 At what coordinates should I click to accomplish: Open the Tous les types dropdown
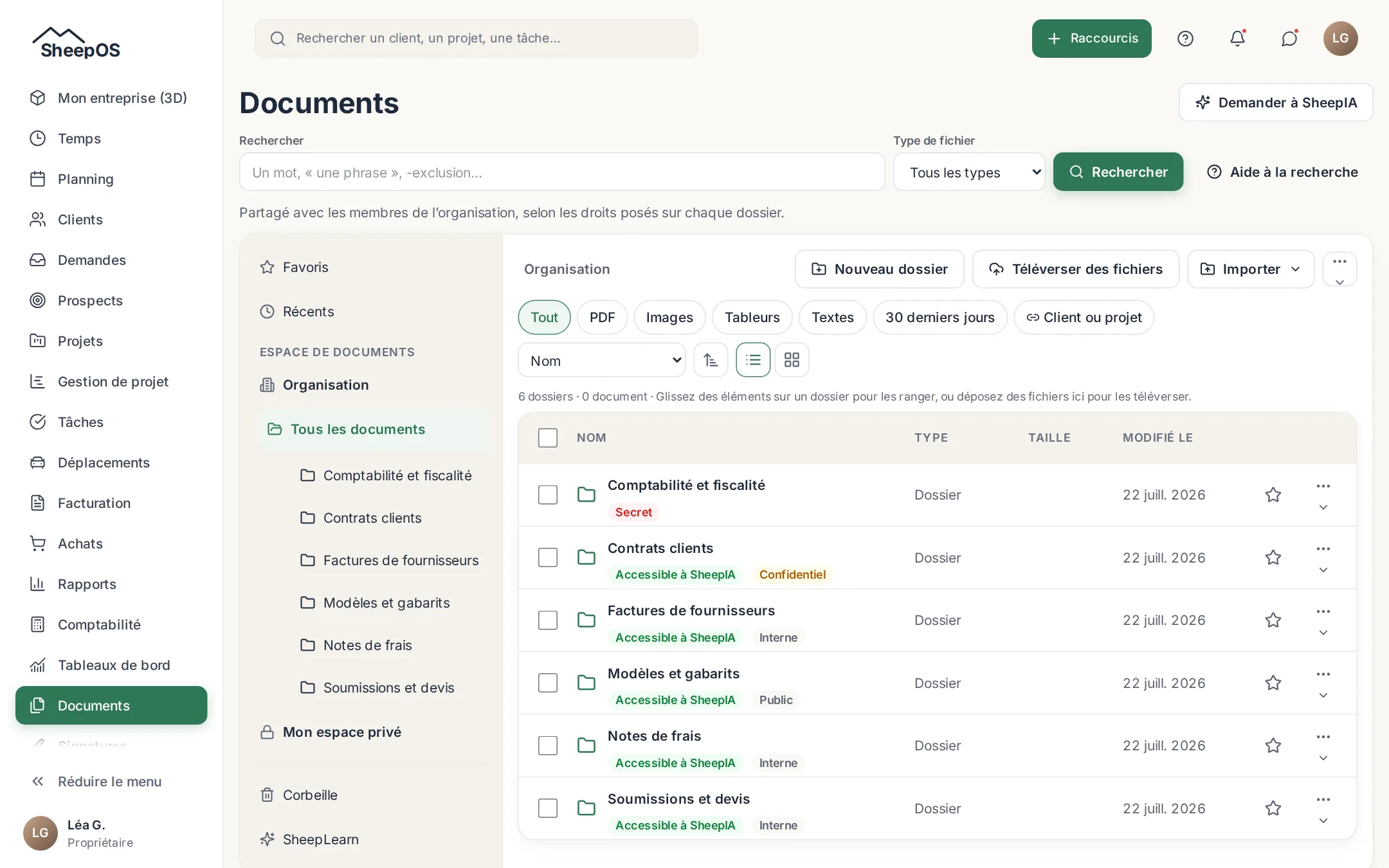point(969,172)
